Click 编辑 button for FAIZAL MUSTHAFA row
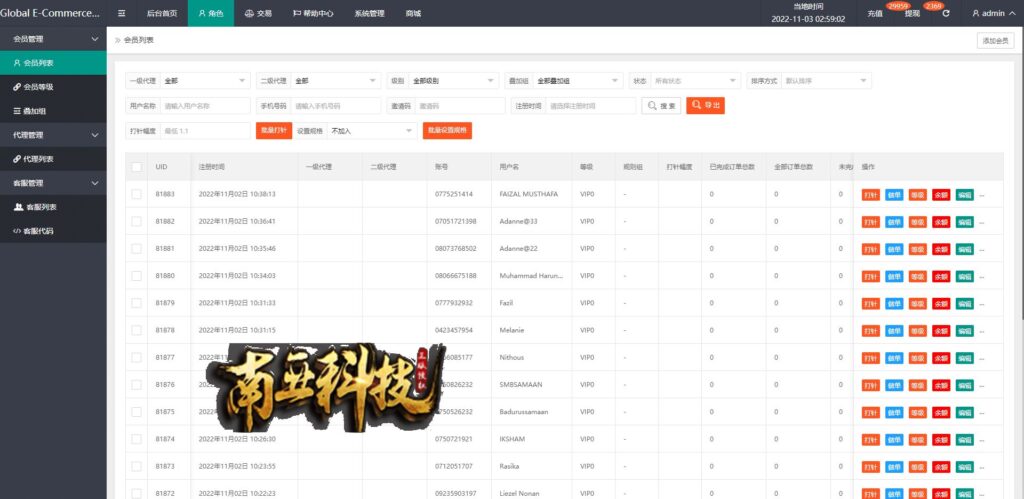The width and height of the screenshot is (1024, 499). [965, 195]
